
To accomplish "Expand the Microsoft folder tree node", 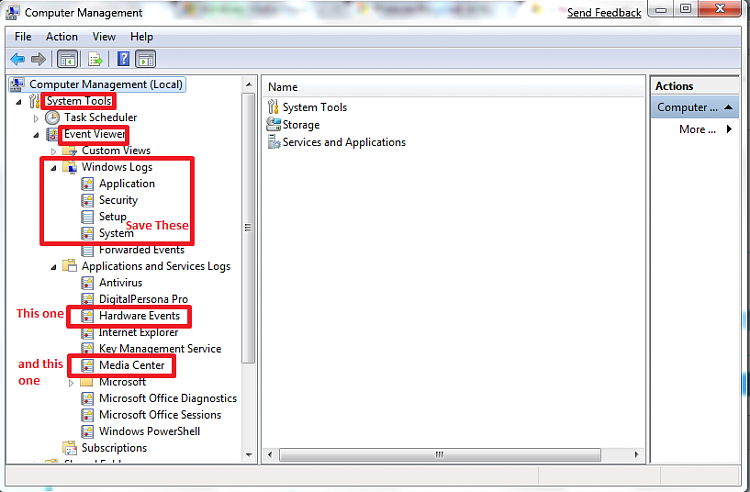I will 71,383.
